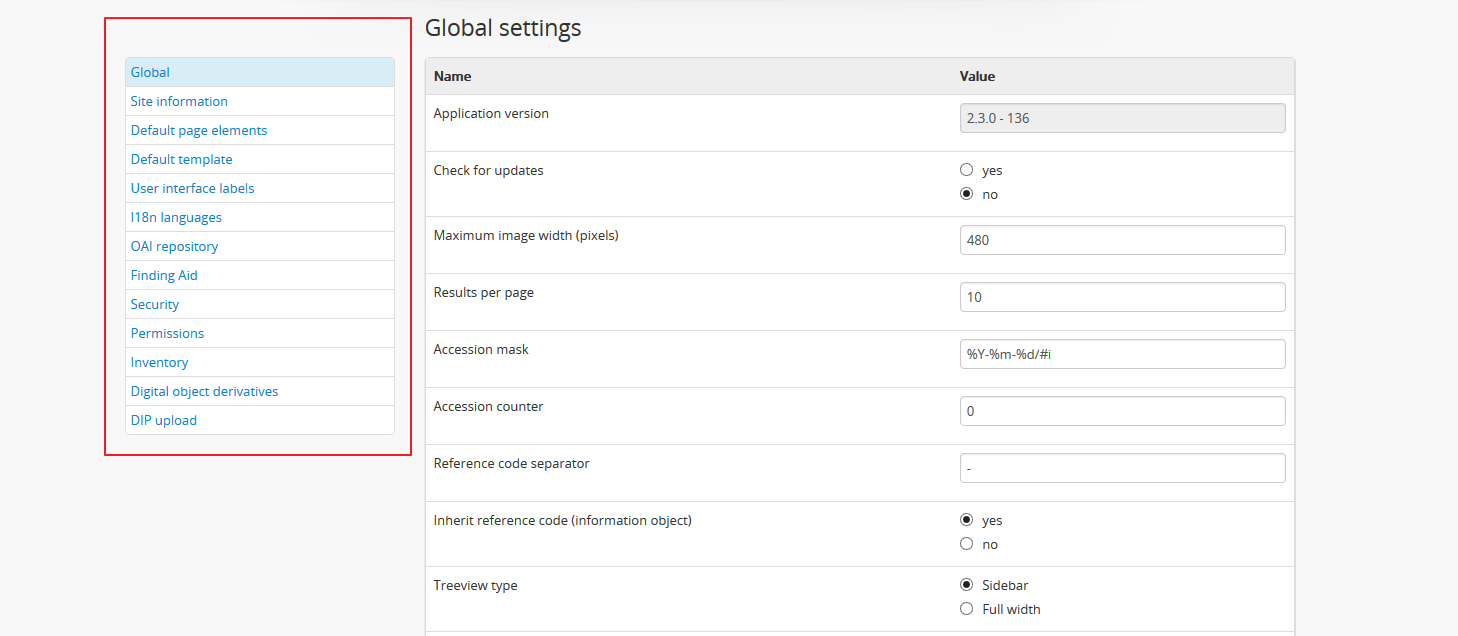The image size is (1458, 636).
Task: Open the Site information settings
Action: click(179, 101)
